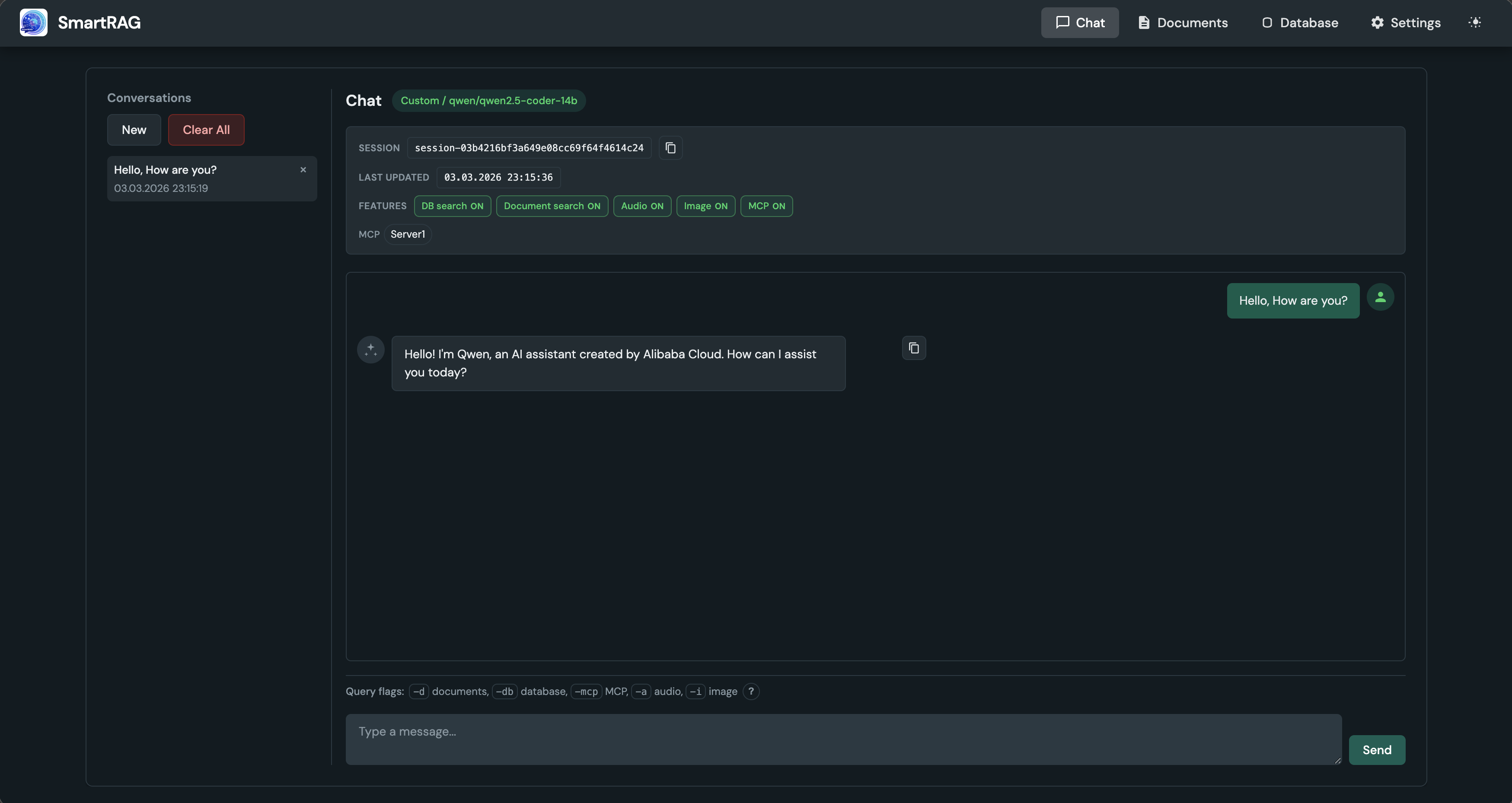Image resolution: width=1512 pixels, height=803 pixels.
Task: Click the Server1 MCP chip
Action: 407,234
